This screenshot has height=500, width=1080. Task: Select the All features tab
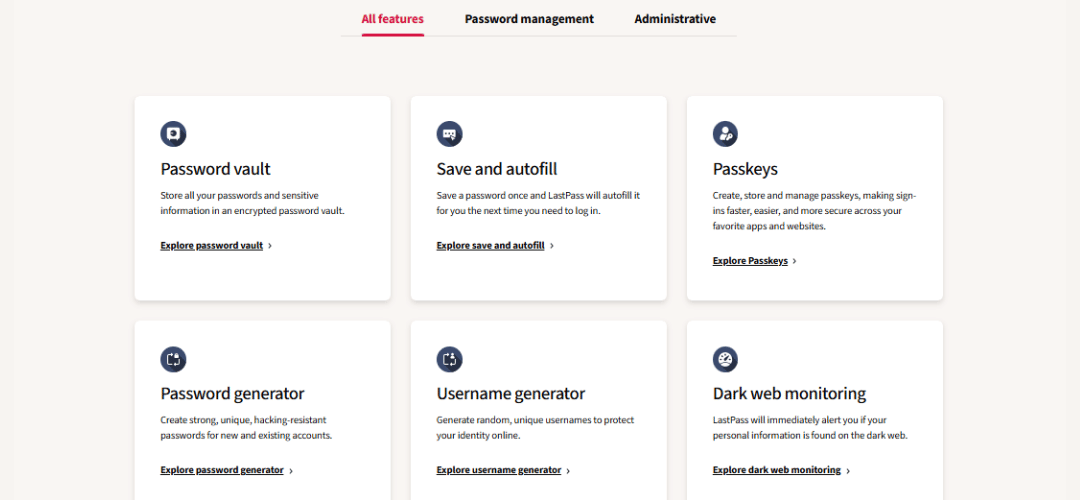[x=393, y=19]
